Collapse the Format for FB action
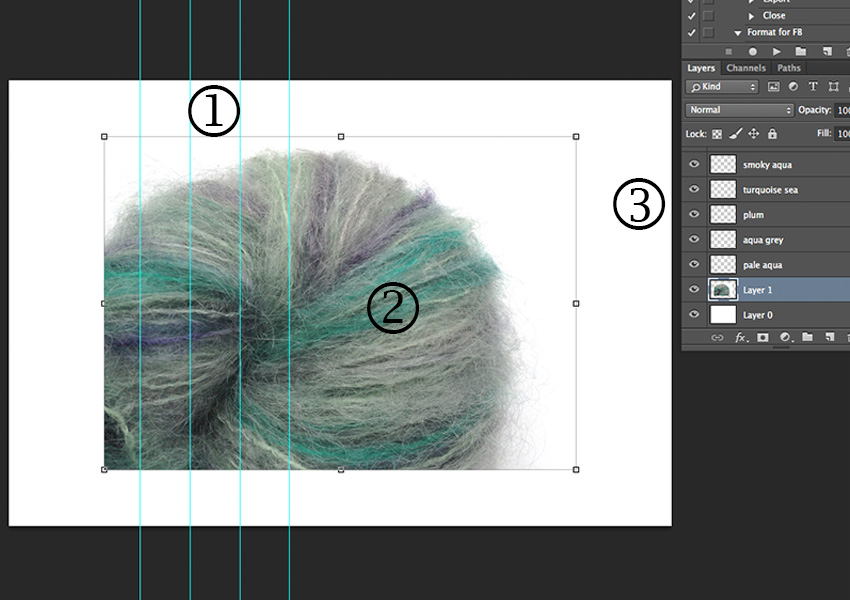The width and height of the screenshot is (850, 600). tap(737, 31)
